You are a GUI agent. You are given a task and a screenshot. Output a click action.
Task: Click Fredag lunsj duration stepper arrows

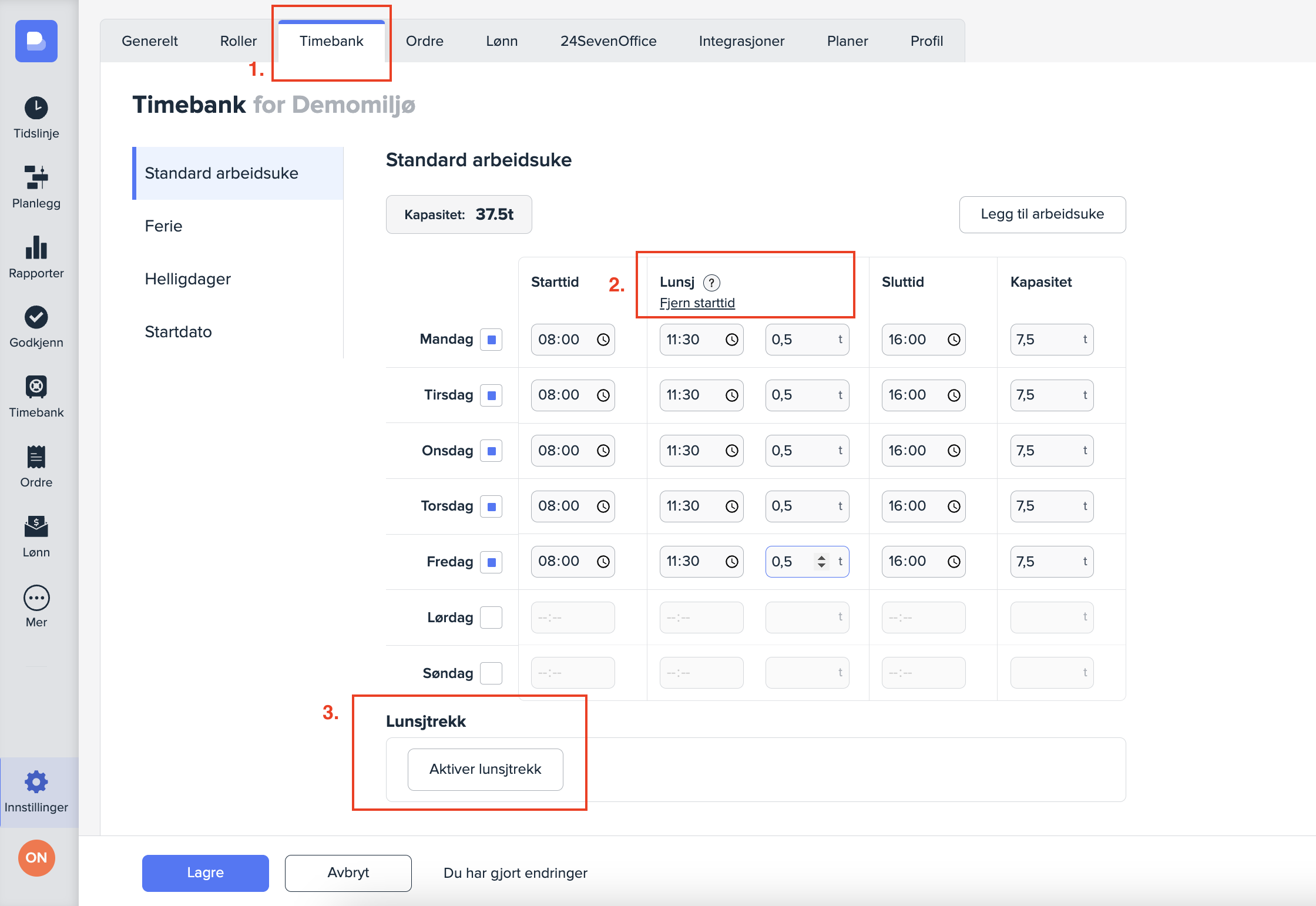(x=821, y=562)
